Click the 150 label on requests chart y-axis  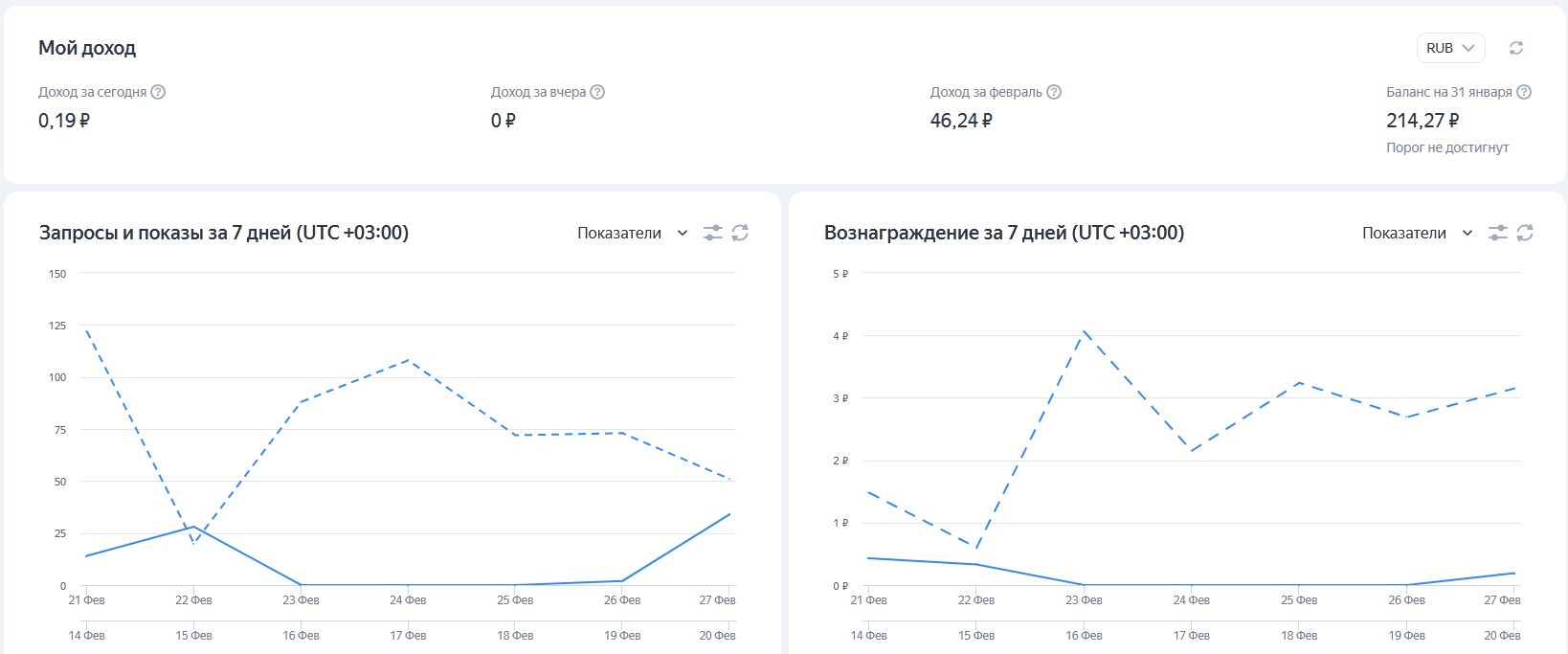(57, 274)
